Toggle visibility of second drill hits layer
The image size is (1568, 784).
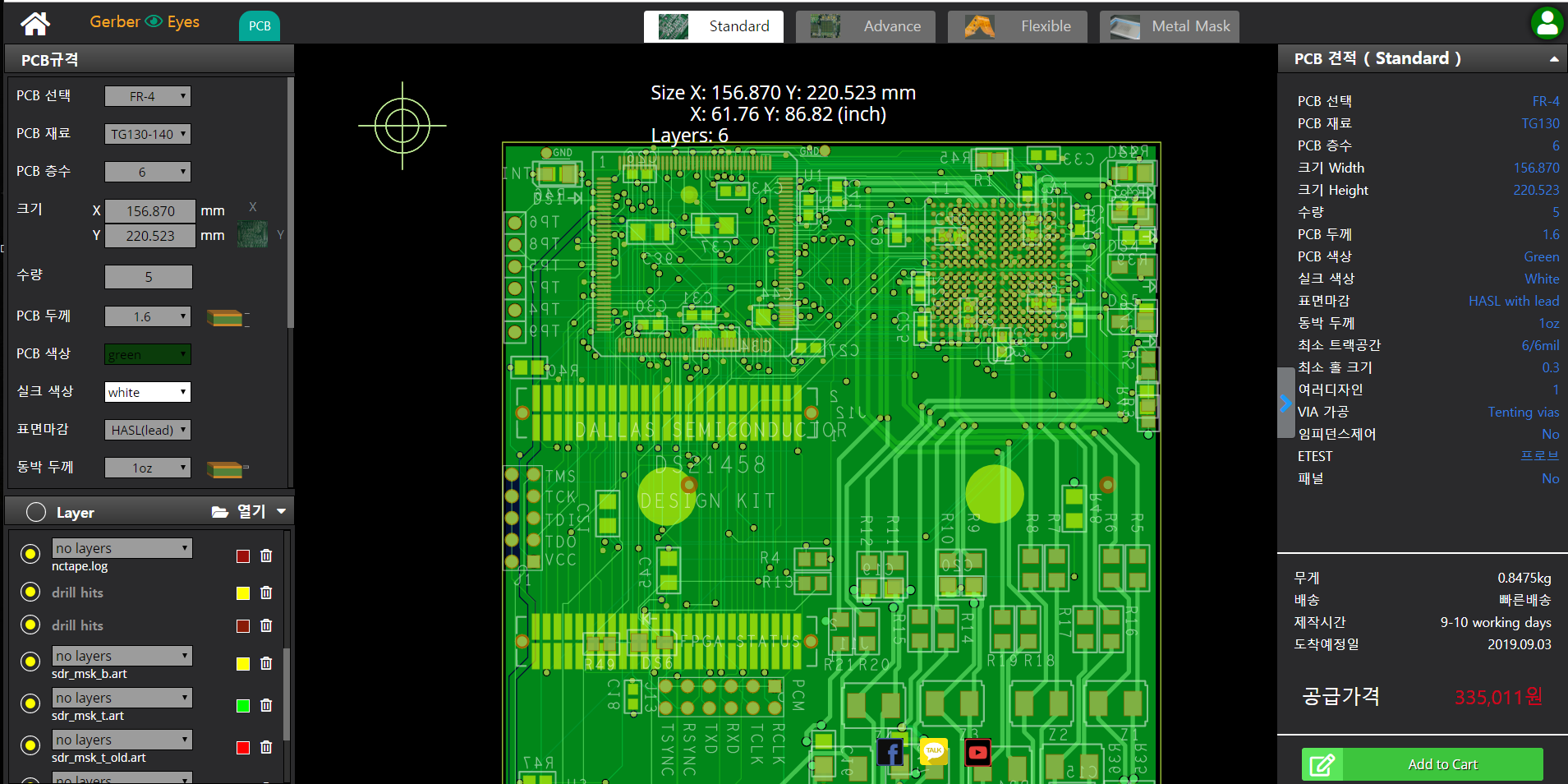[x=30, y=625]
